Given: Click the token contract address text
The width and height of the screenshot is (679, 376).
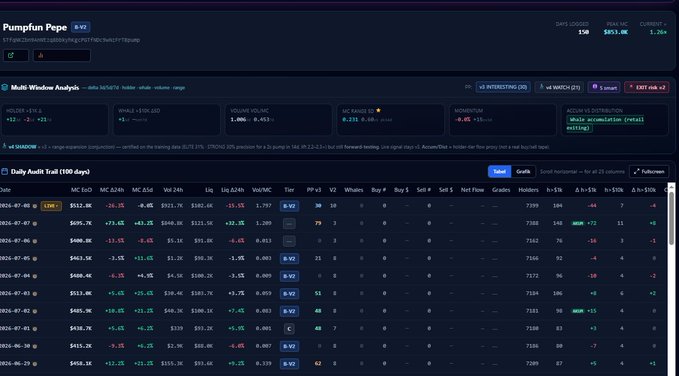Looking at the screenshot, I should (71, 40).
